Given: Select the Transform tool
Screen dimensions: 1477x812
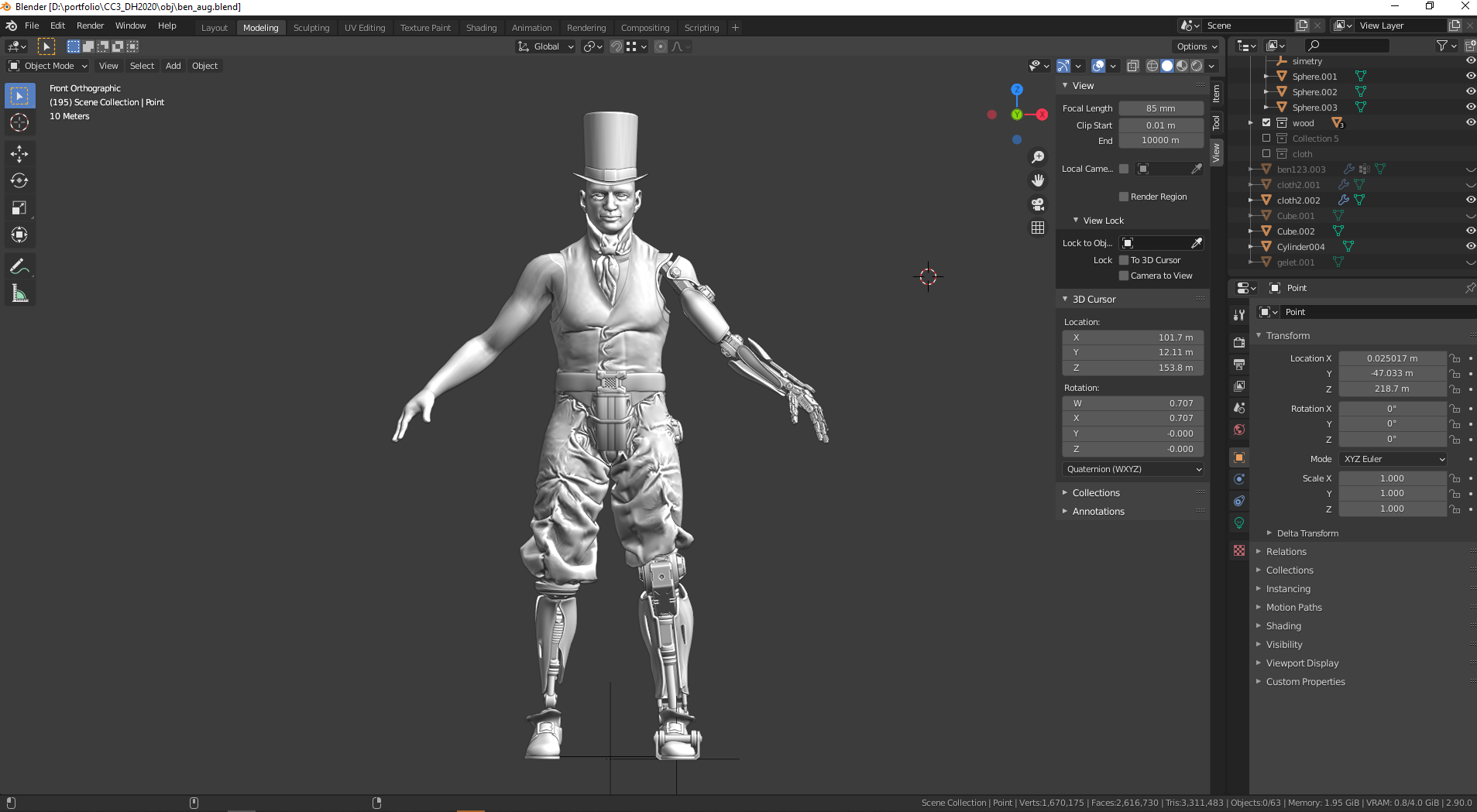Looking at the screenshot, I should point(19,235).
